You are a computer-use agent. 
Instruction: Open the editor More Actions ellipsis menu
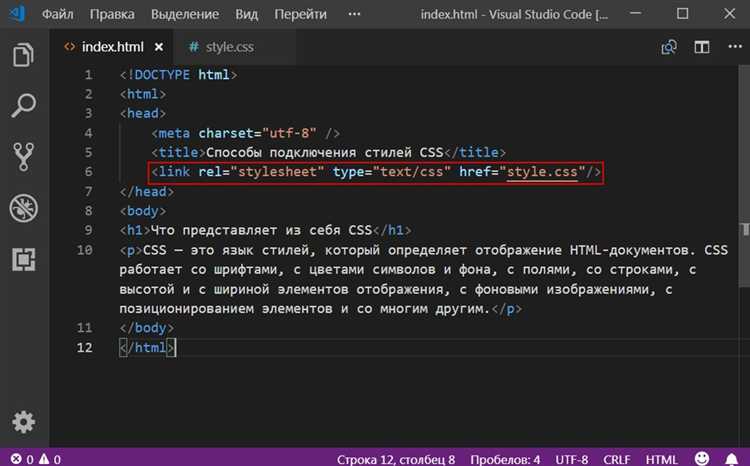(x=732, y=47)
